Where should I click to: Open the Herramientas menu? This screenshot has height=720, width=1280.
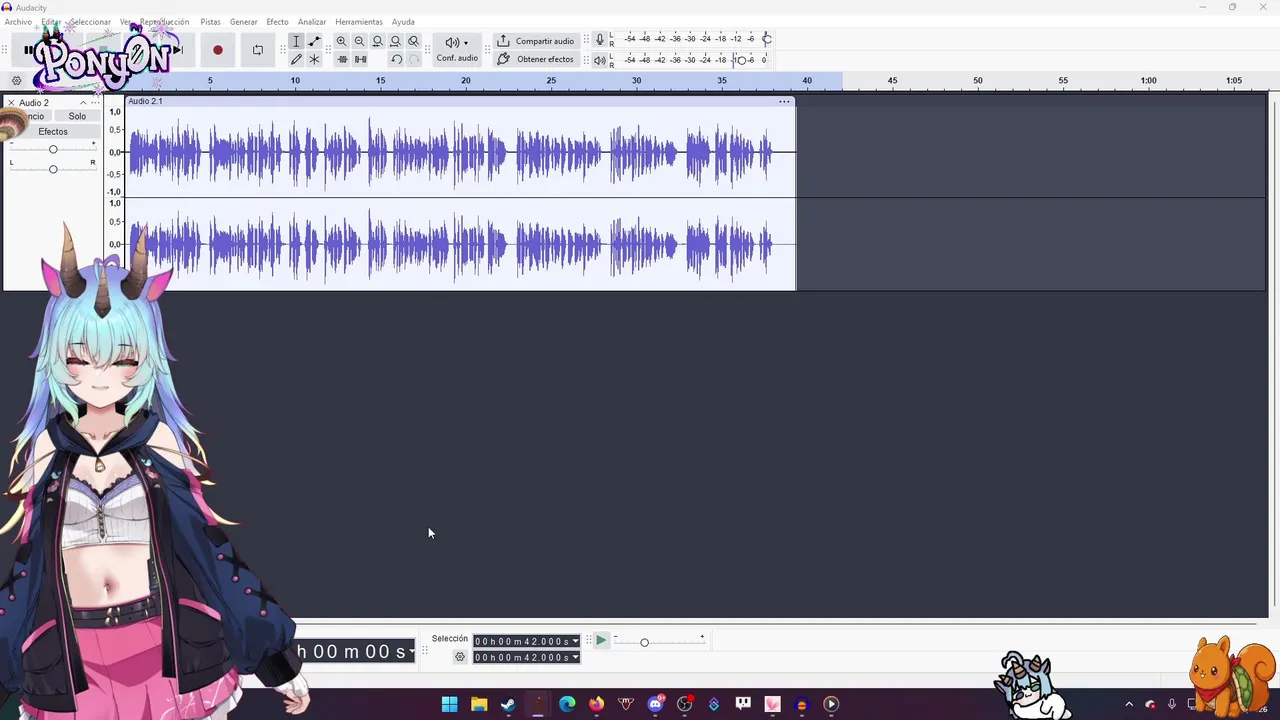pyautogui.click(x=359, y=22)
